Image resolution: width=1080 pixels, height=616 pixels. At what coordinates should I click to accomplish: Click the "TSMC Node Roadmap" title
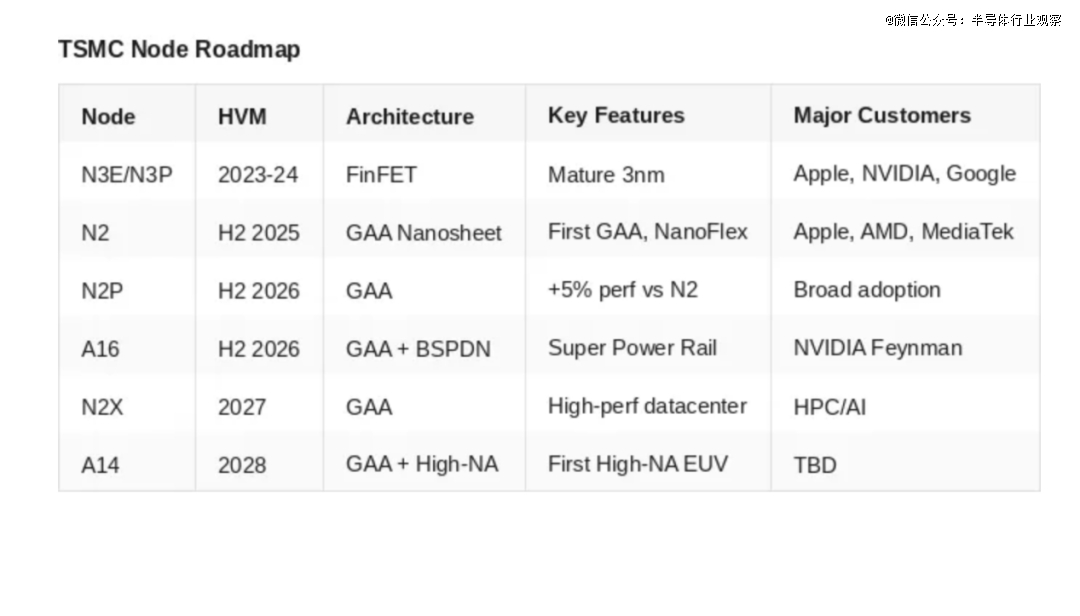(x=179, y=49)
